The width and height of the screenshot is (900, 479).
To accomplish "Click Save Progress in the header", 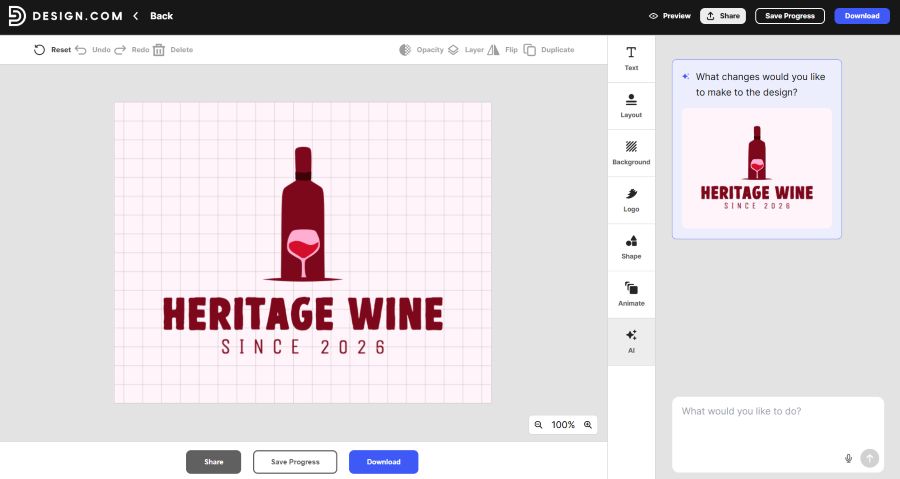I will click(x=790, y=16).
